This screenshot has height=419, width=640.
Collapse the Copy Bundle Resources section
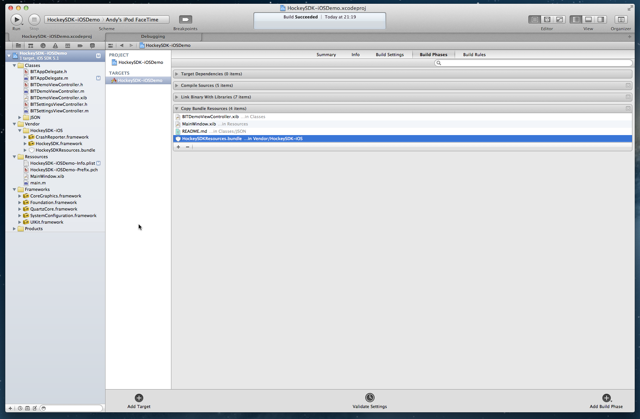point(177,108)
